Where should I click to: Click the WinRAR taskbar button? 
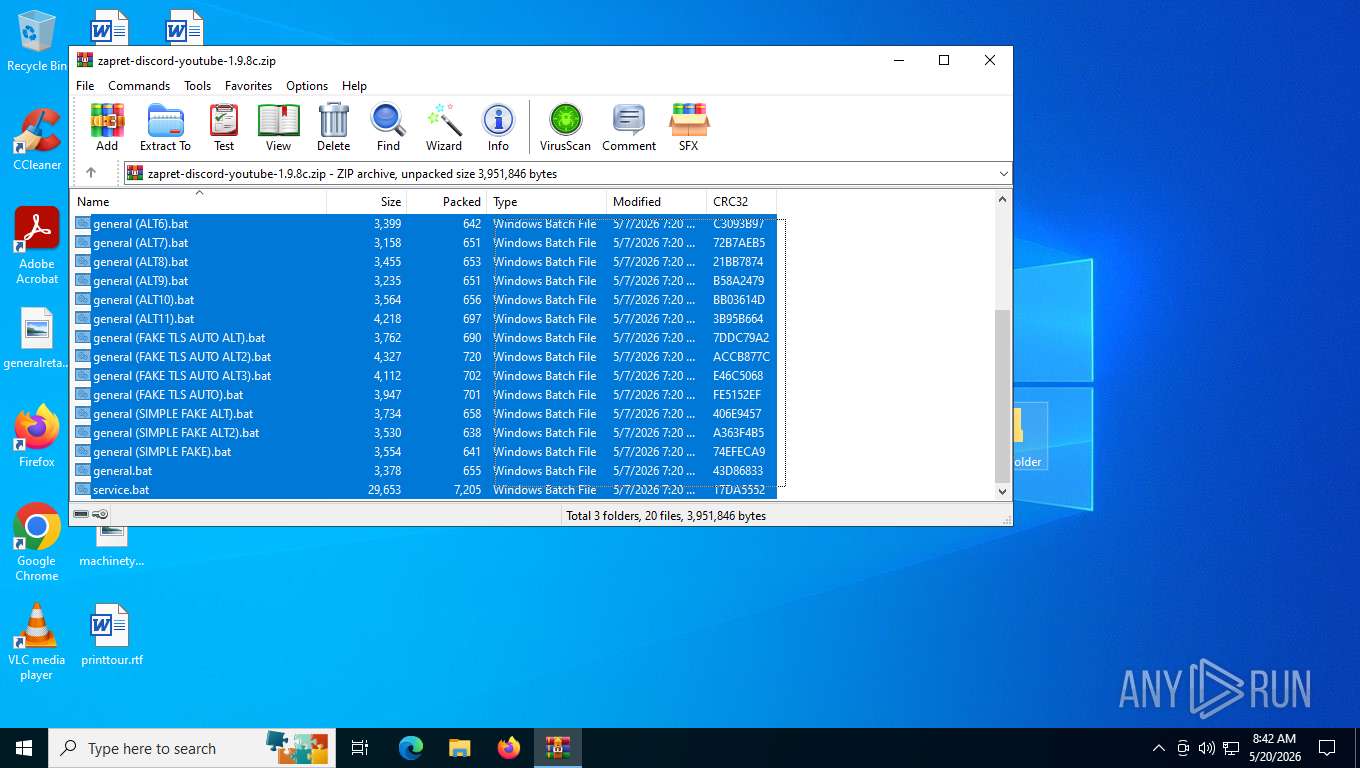pos(558,748)
